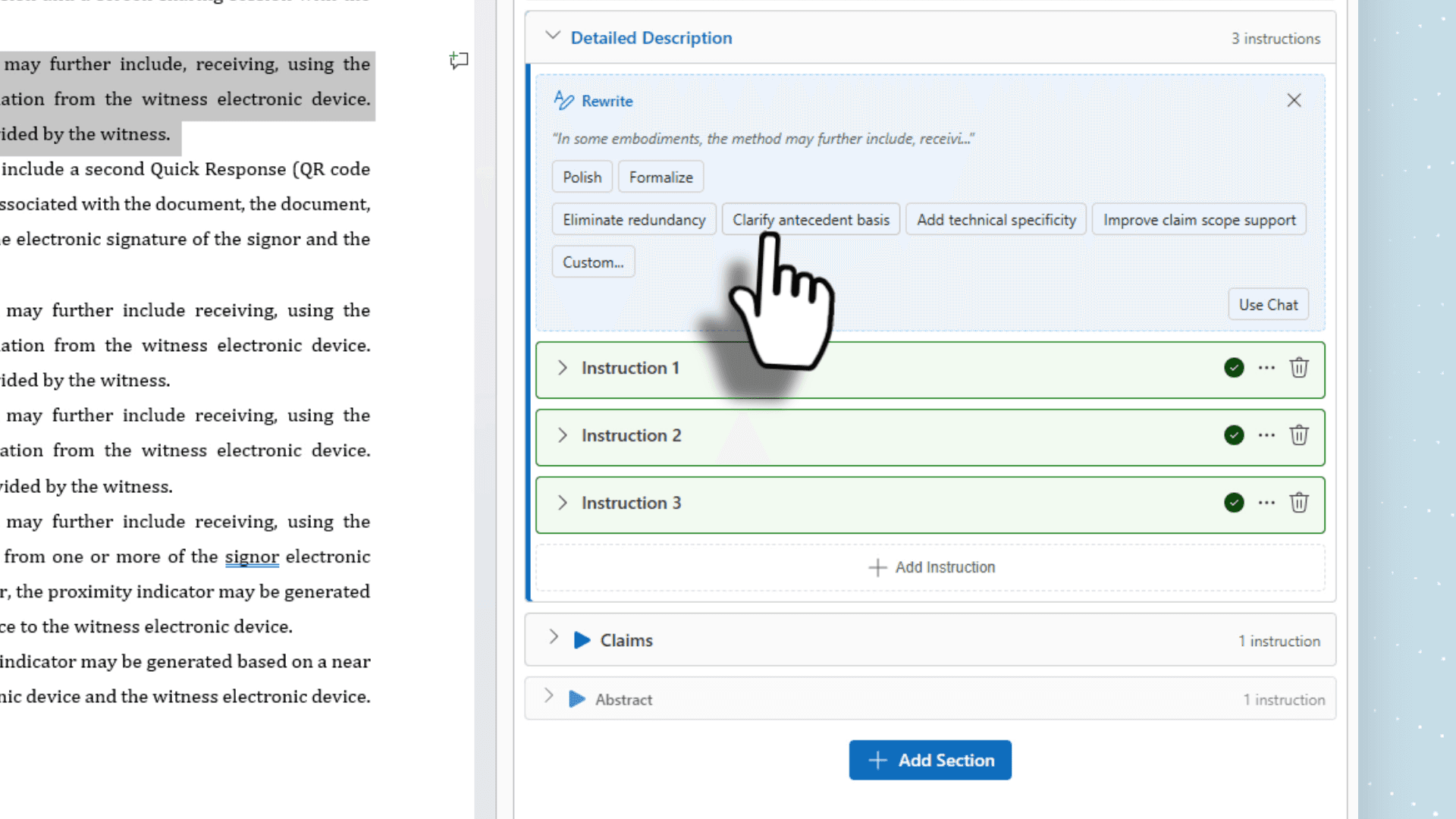
Task: Click the Add Instruction placeholder row
Action: point(930,567)
